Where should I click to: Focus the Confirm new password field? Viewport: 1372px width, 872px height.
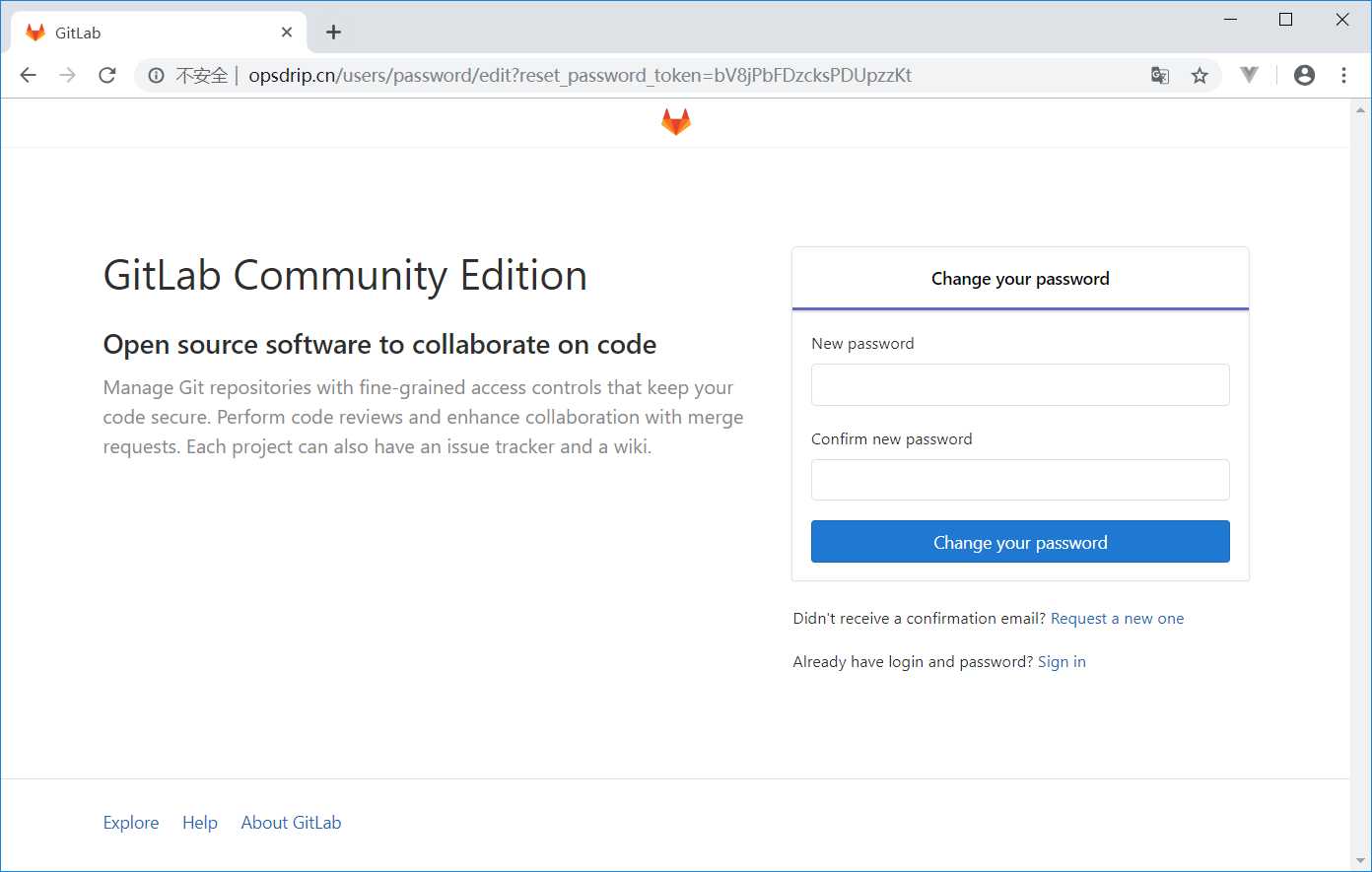pos(1020,480)
